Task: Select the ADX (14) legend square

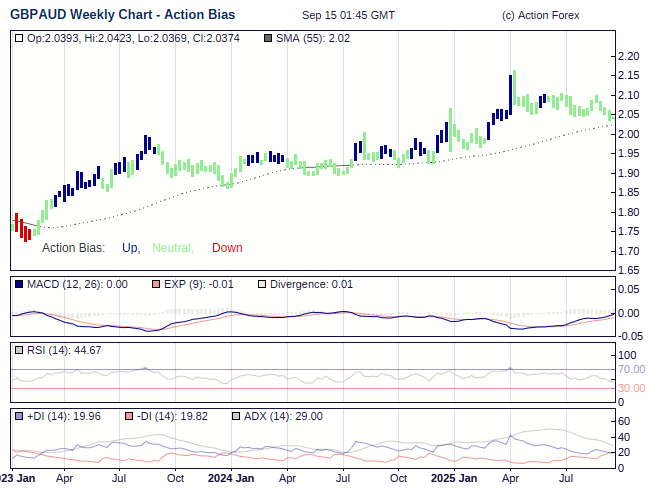Action: [x=235, y=416]
